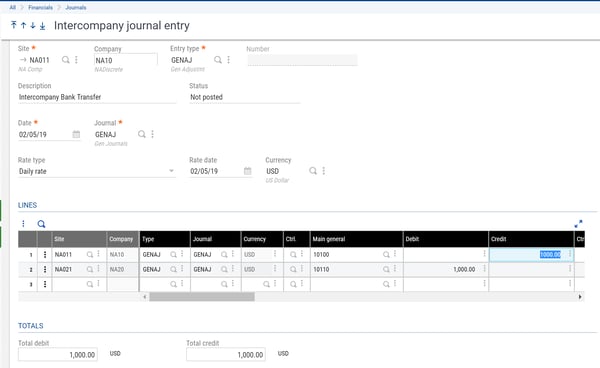Click the Total credit field
Image resolution: width=600 pixels, height=368 pixels.
pyautogui.click(x=226, y=355)
